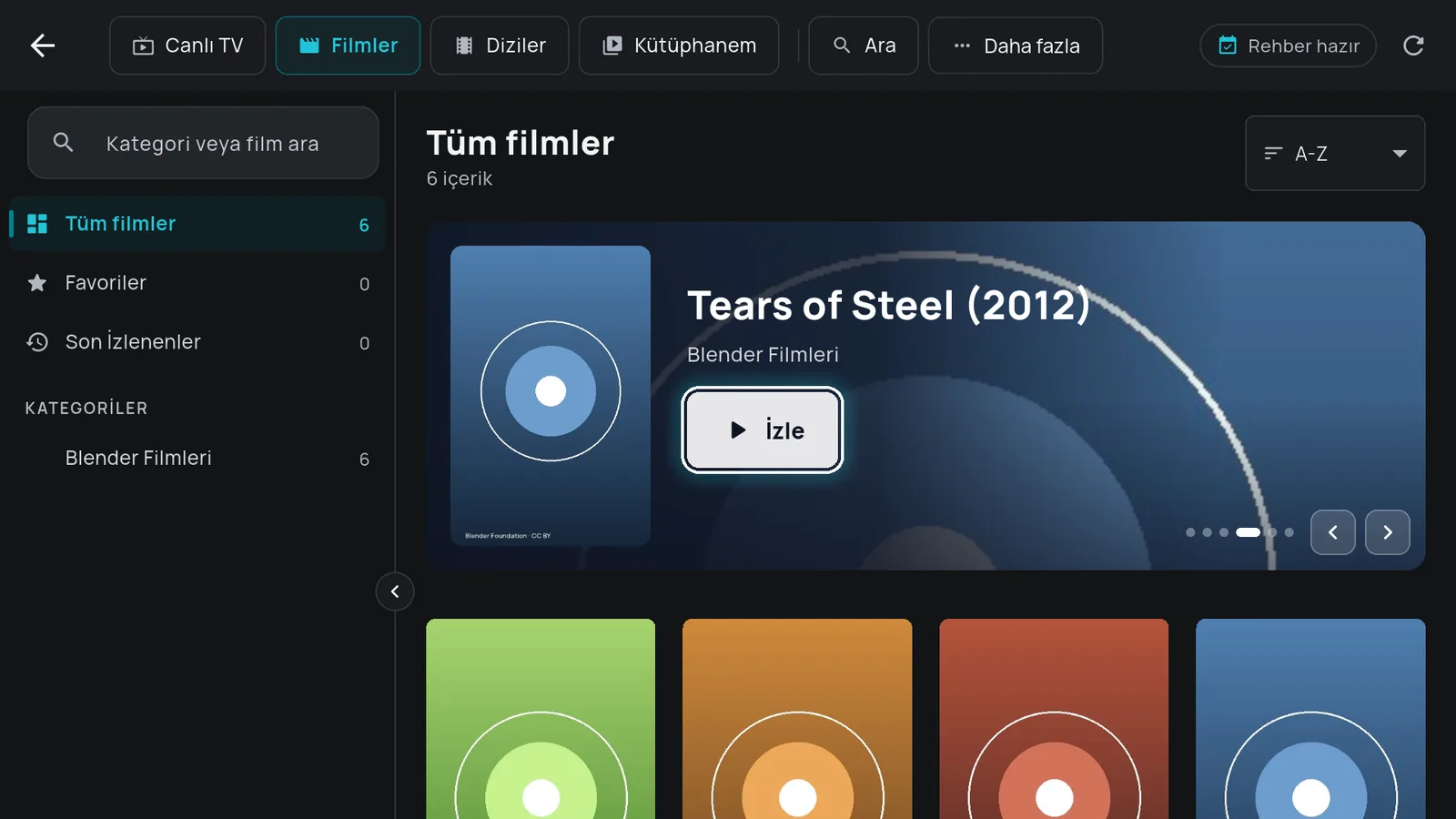Screen dimensions: 1456x819
Task: Open the Daha fazla menu
Action: point(1016,45)
